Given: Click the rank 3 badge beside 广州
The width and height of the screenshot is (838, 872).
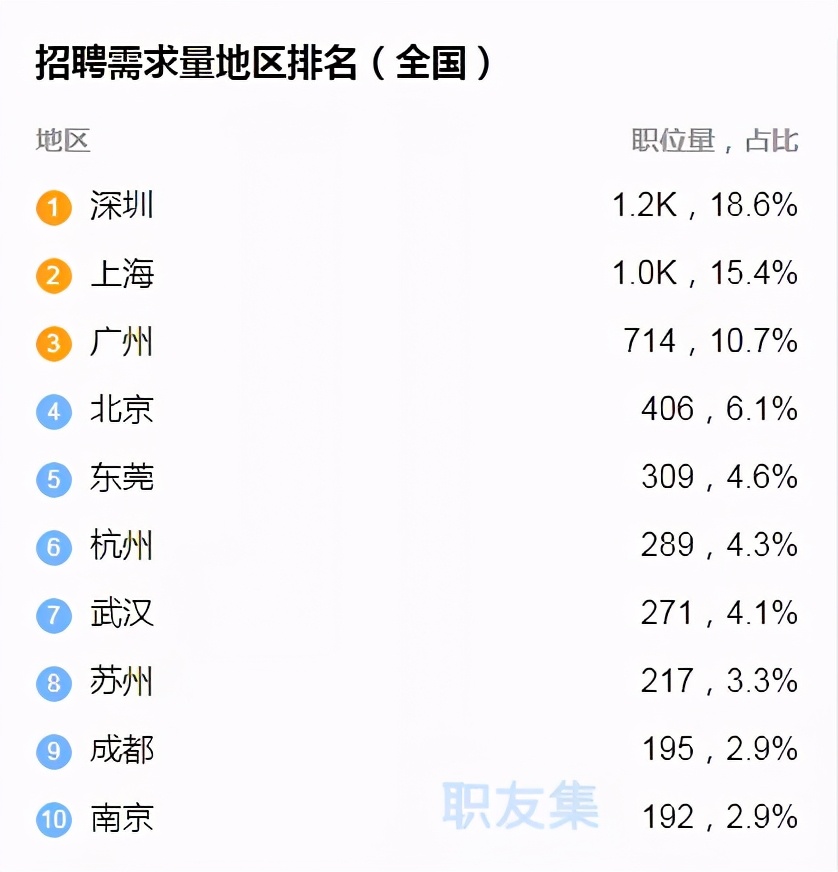Looking at the screenshot, I should [53, 343].
